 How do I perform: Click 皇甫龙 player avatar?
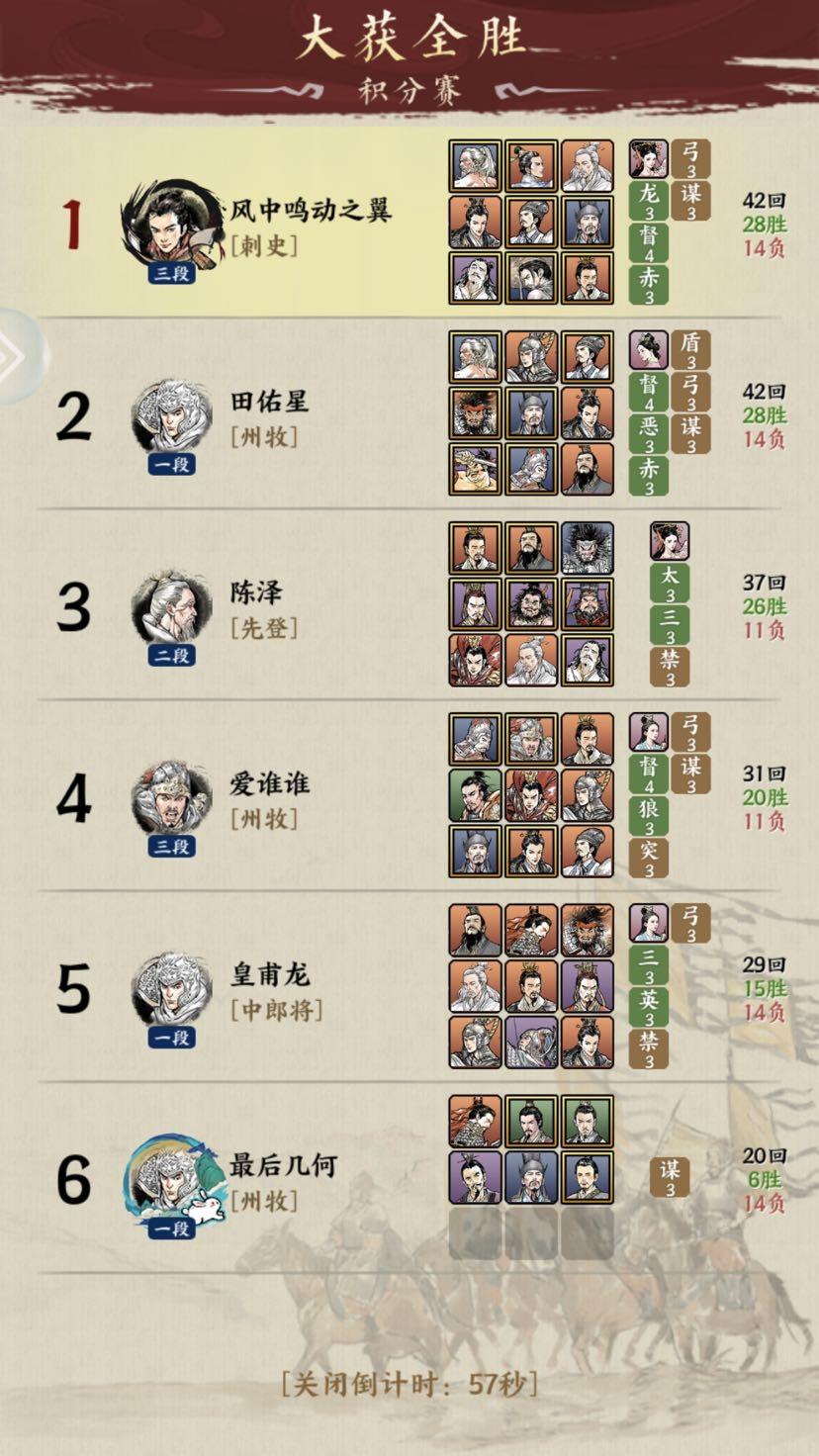click(x=172, y=989)
